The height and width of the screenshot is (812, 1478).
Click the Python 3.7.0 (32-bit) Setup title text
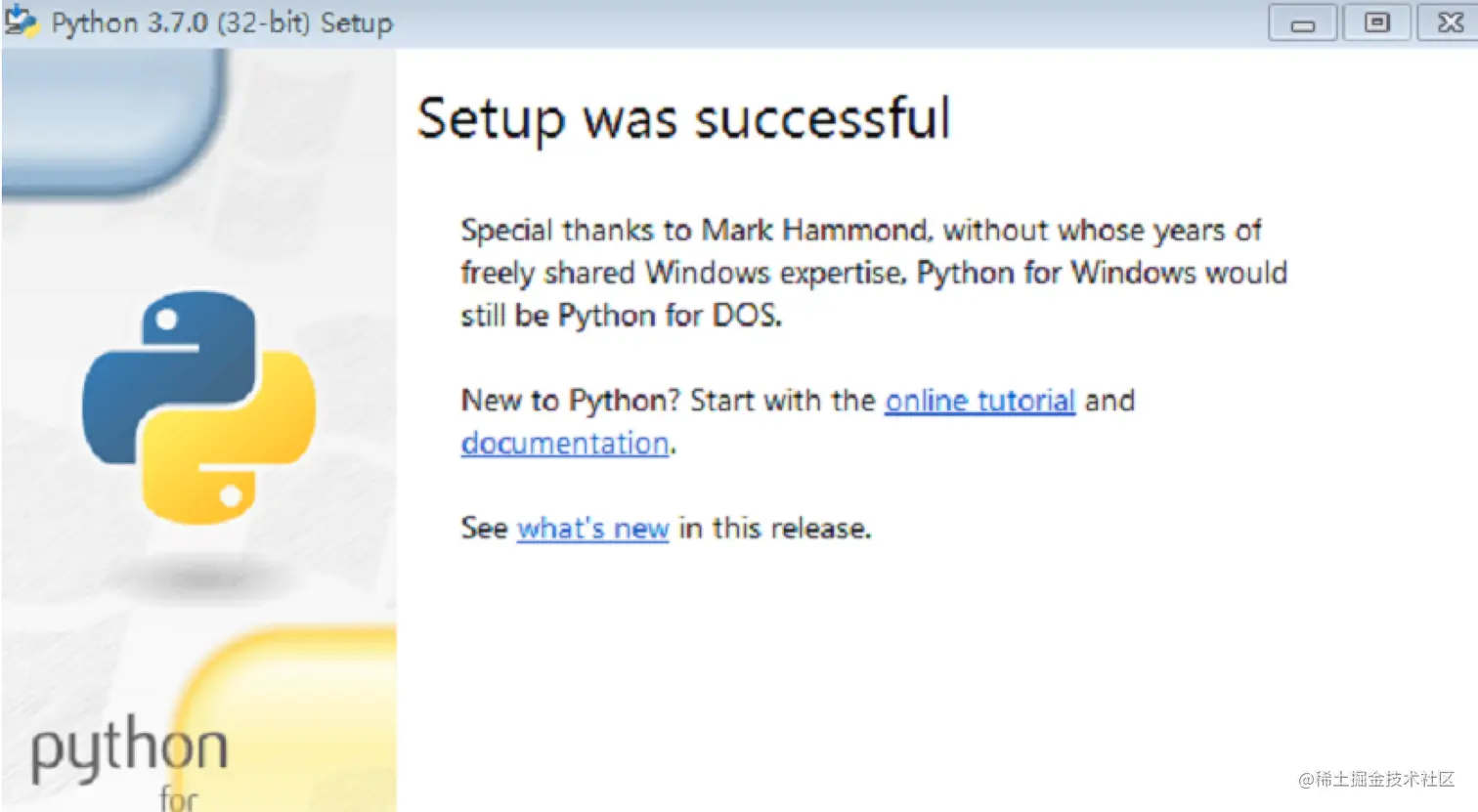click(222, 22)
